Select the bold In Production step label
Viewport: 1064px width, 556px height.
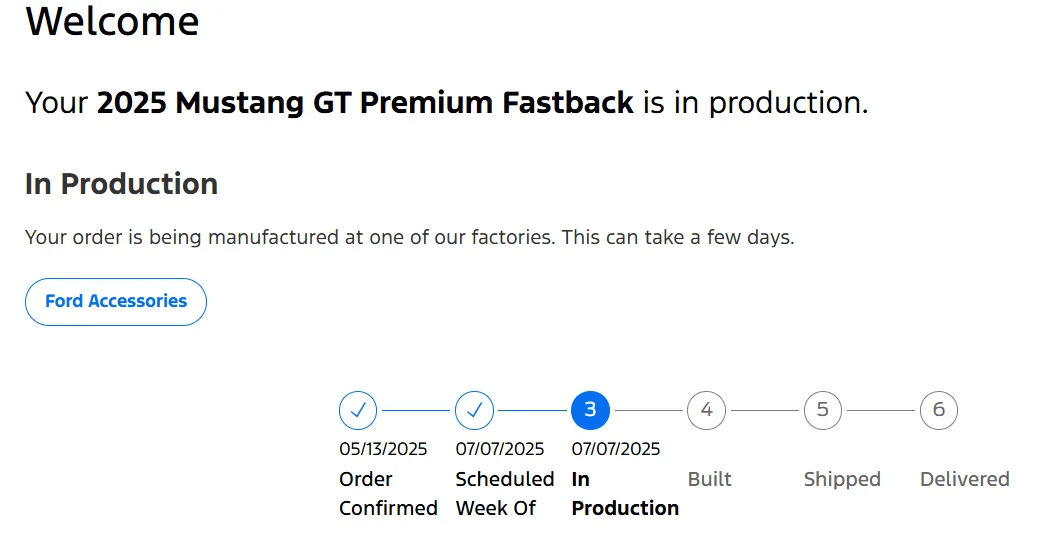pos(625,494)
